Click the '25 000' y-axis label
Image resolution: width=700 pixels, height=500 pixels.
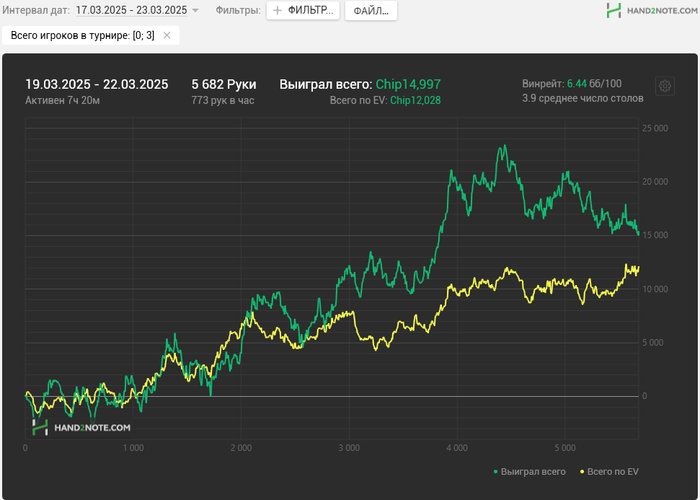tap(655, 129)
